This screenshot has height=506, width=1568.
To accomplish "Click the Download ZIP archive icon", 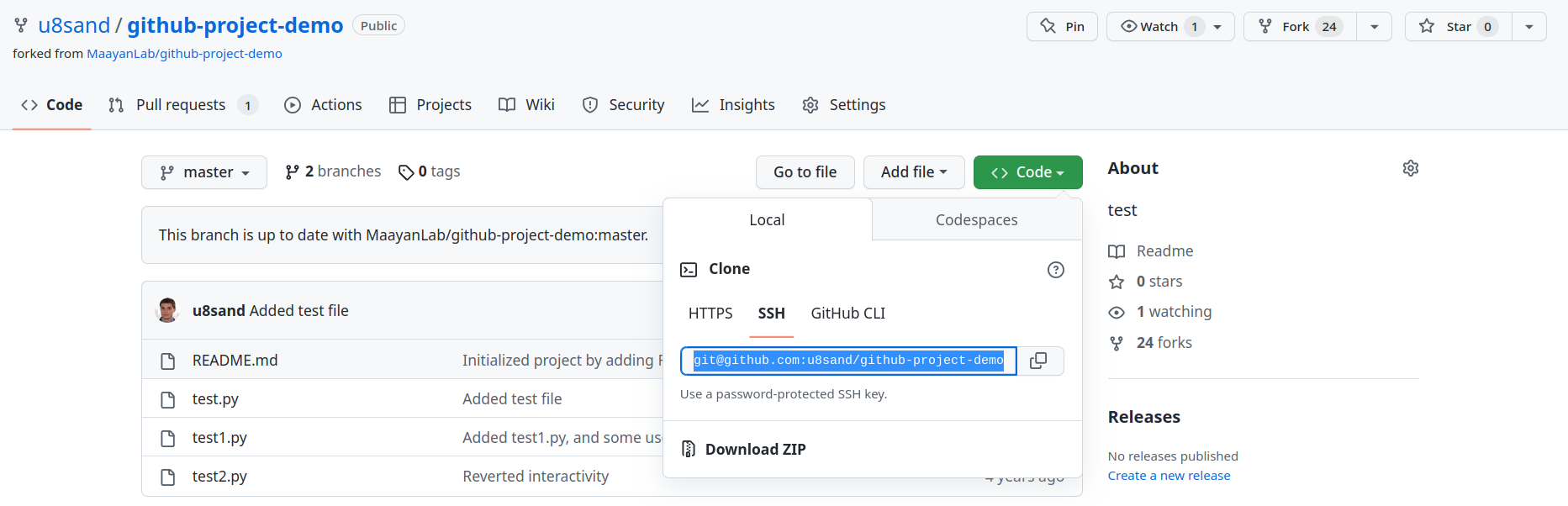I will click(x=689, y=449).
